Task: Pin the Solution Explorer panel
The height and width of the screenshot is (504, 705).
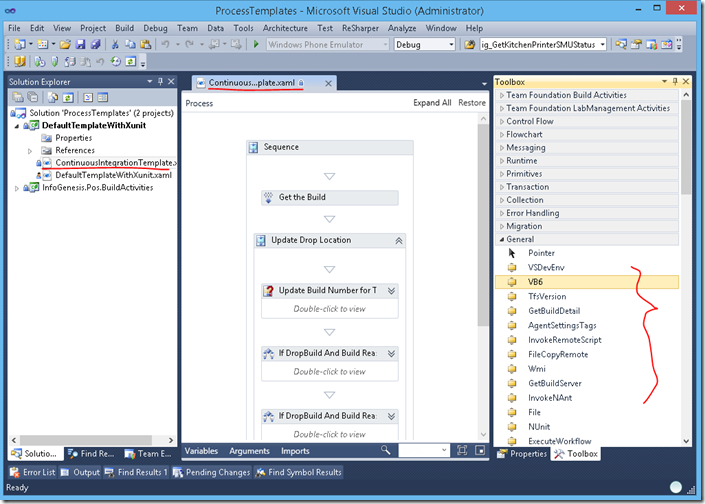Action: (x=160, y=81)
